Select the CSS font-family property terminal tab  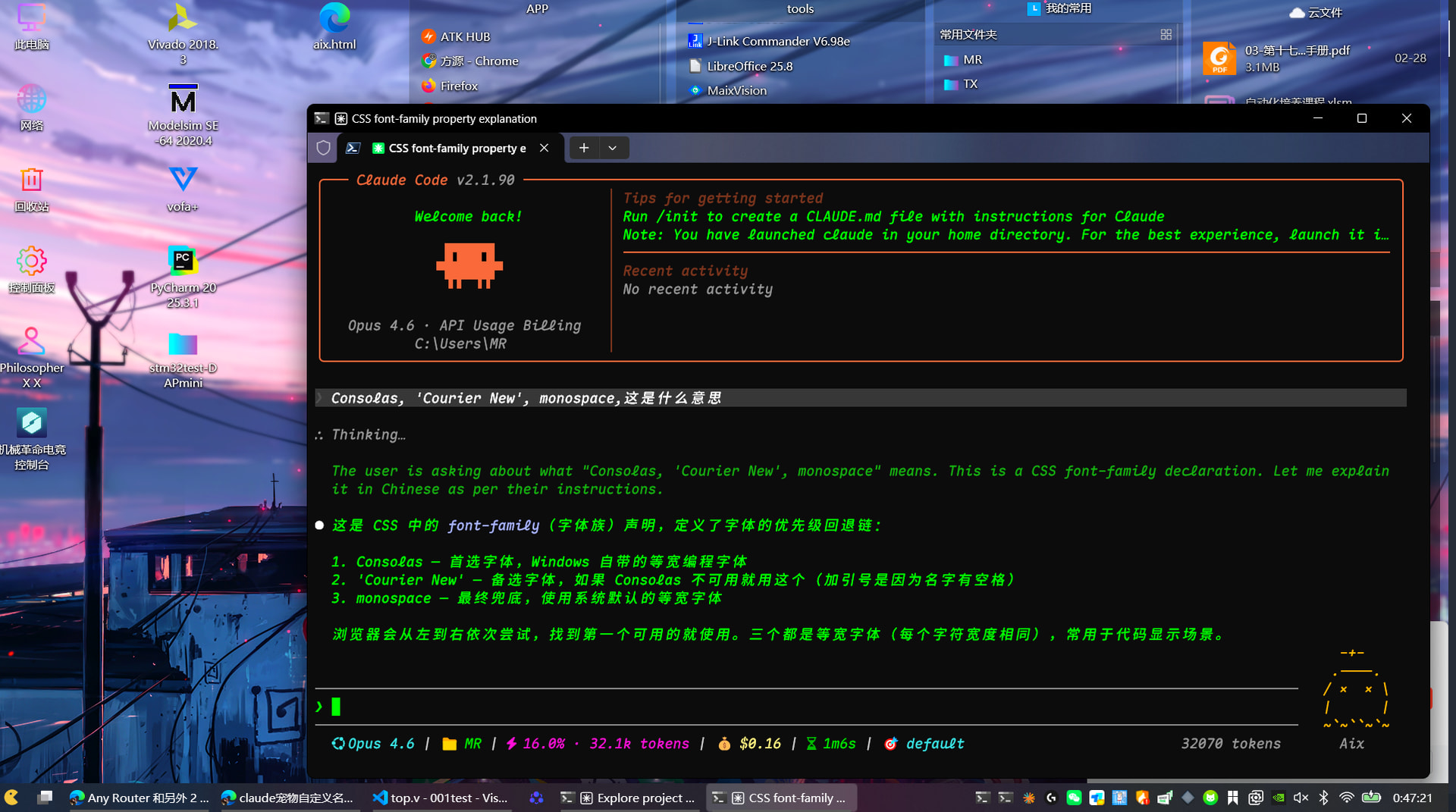(449, 148)
